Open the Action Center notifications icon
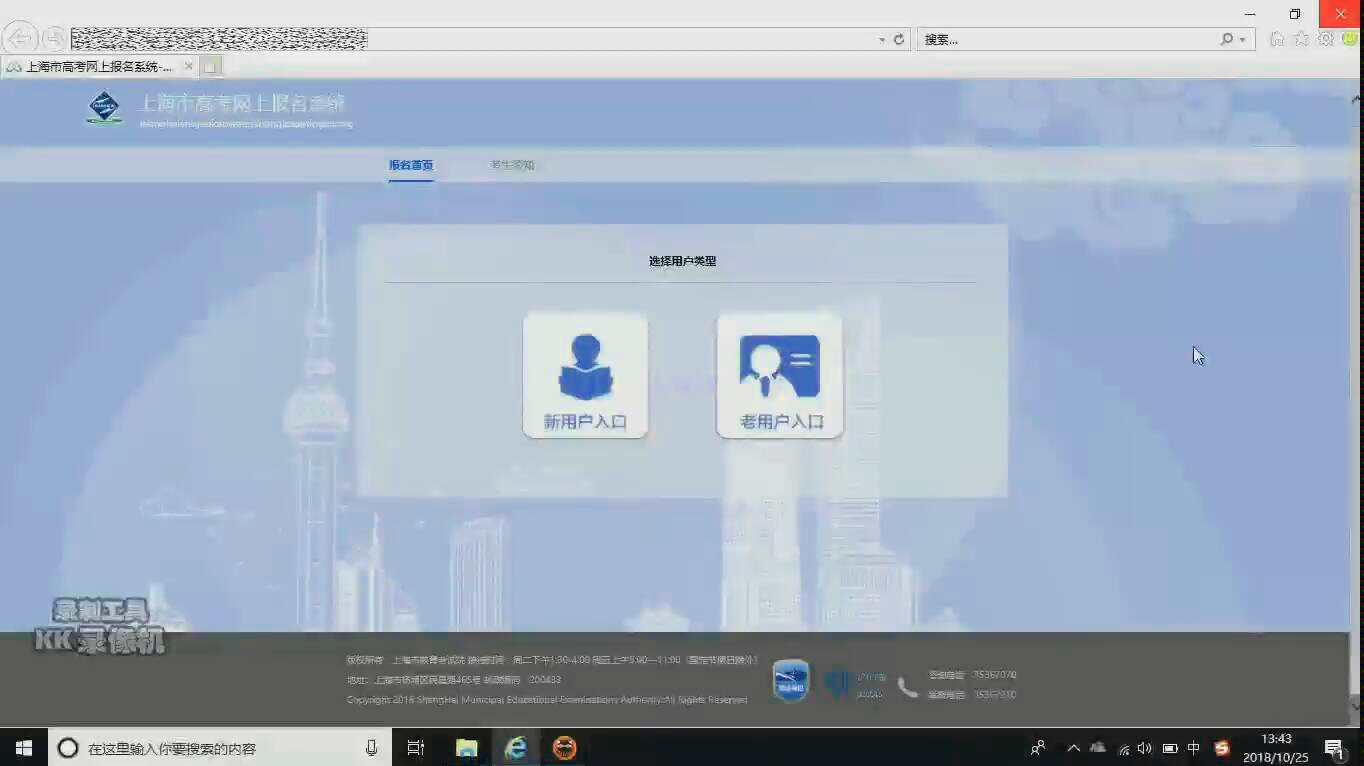Viewport: 1364px width, 766px height. (x=1334, y=748)
